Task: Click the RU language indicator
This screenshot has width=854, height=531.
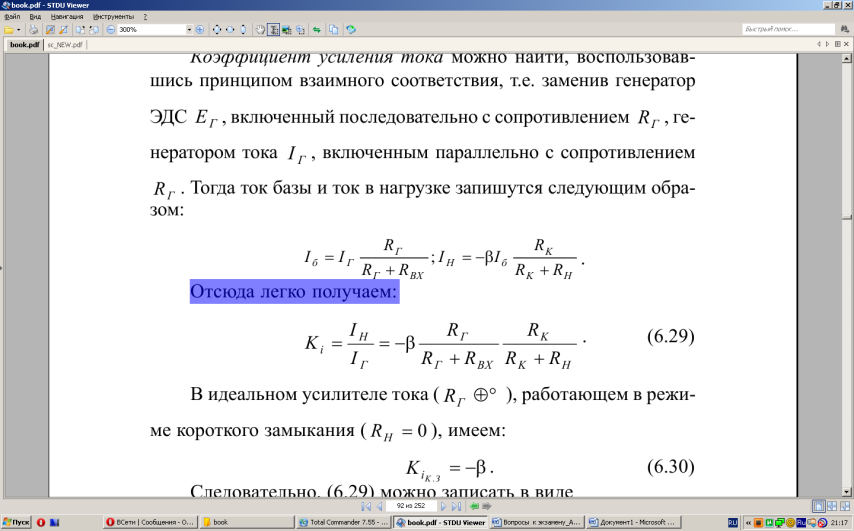Action: coord(733,523)
